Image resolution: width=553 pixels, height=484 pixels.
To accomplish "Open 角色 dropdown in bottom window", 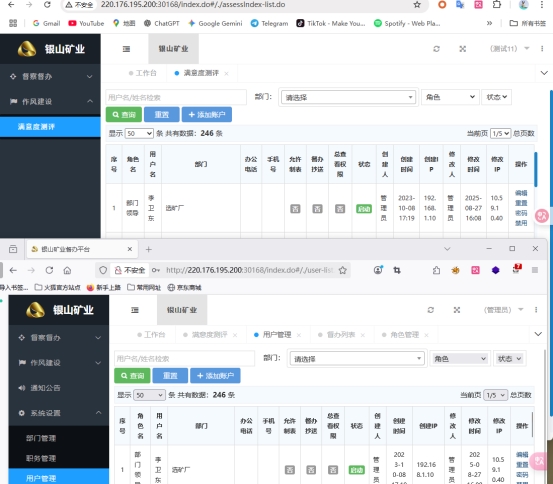I will [460, 359].
